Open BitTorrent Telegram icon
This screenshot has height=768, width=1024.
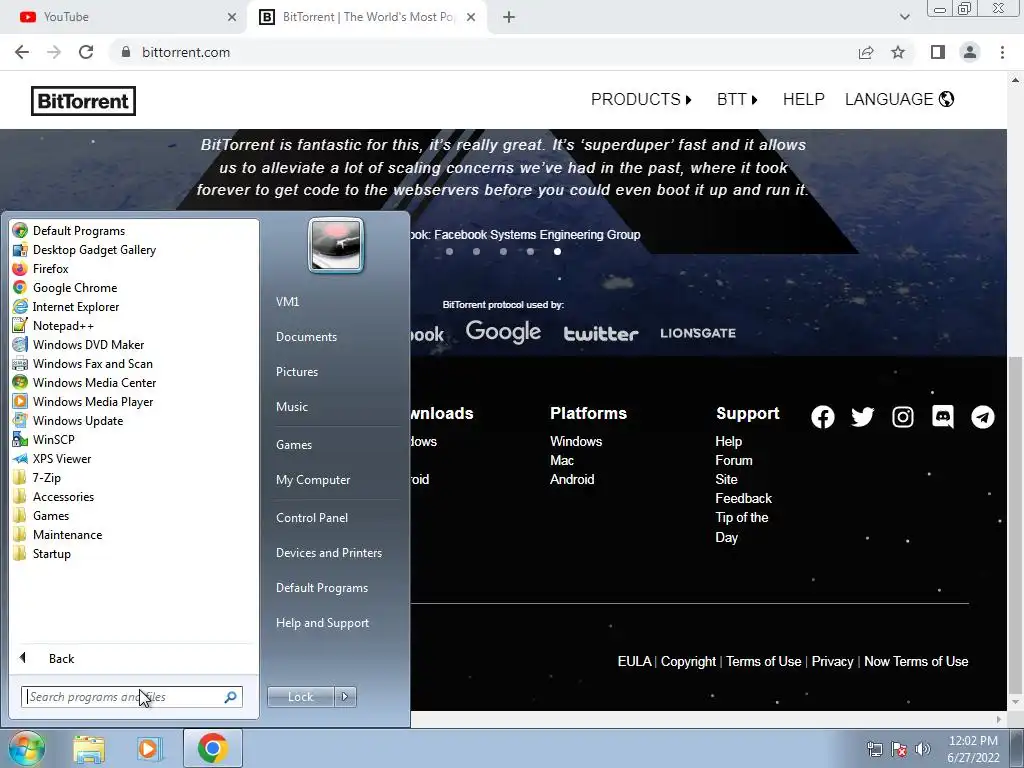[x=983, y=417]
